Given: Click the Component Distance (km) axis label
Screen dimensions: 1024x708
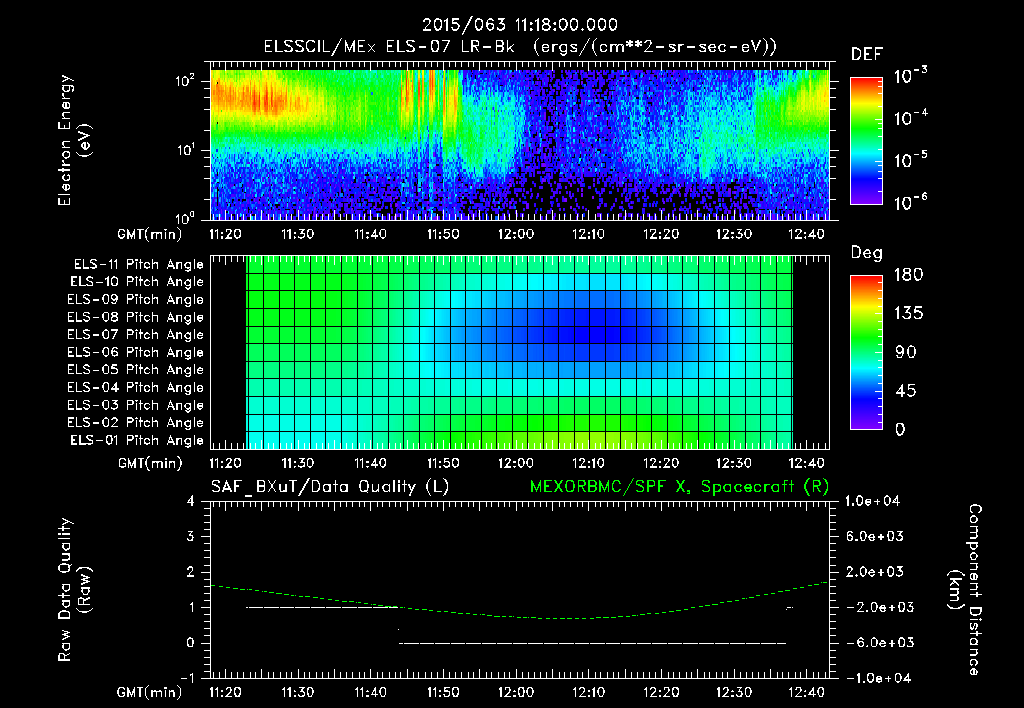Looking at the screenshot, I should click(x=965, y=590).
